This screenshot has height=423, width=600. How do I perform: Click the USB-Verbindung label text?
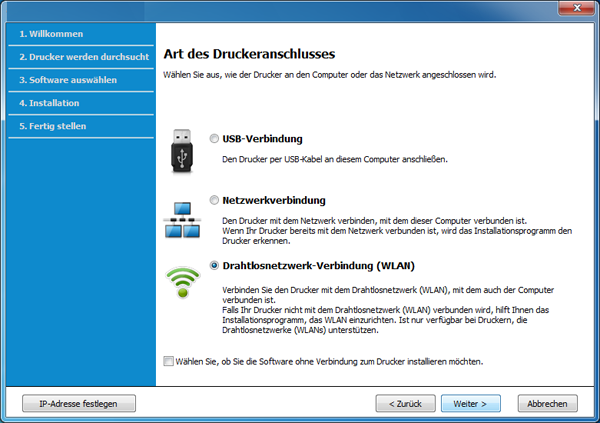pos(262,139)
